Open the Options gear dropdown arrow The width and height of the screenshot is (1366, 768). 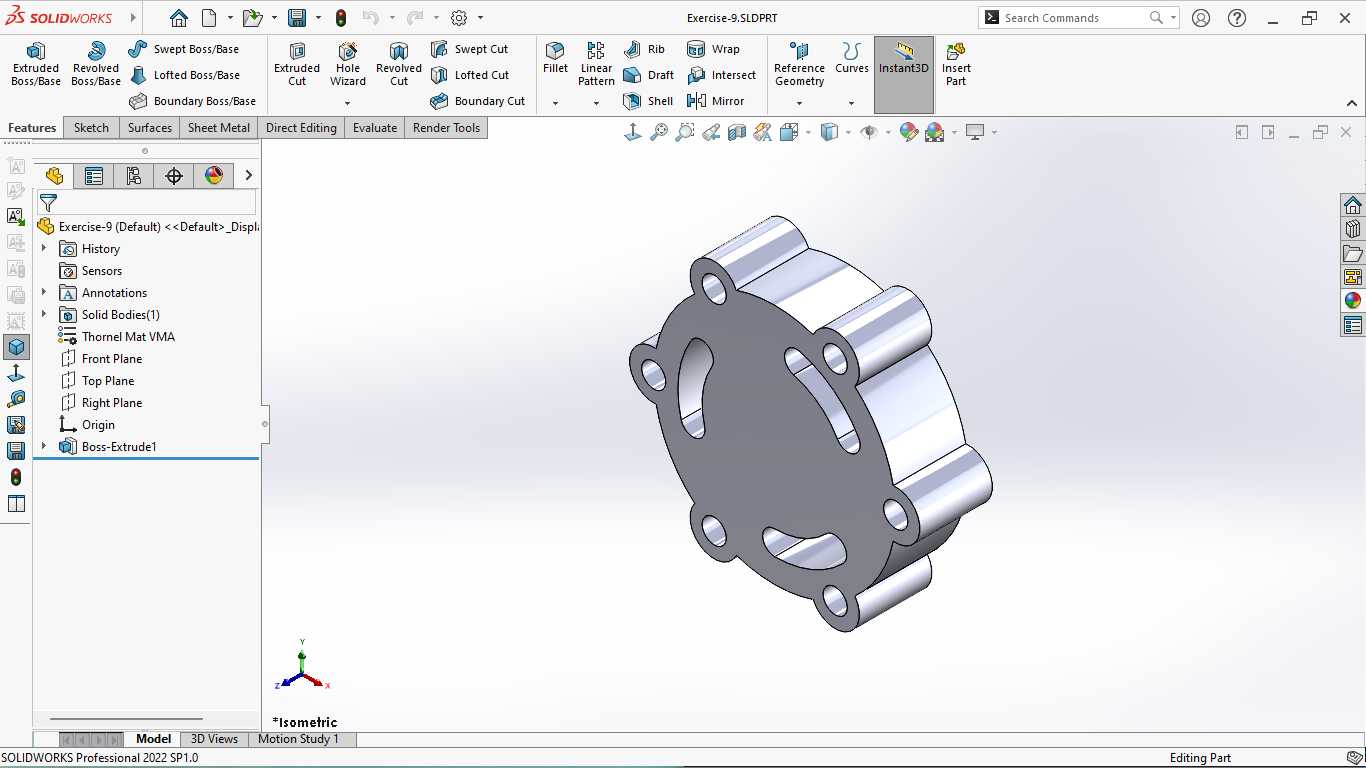coord(480,18)
